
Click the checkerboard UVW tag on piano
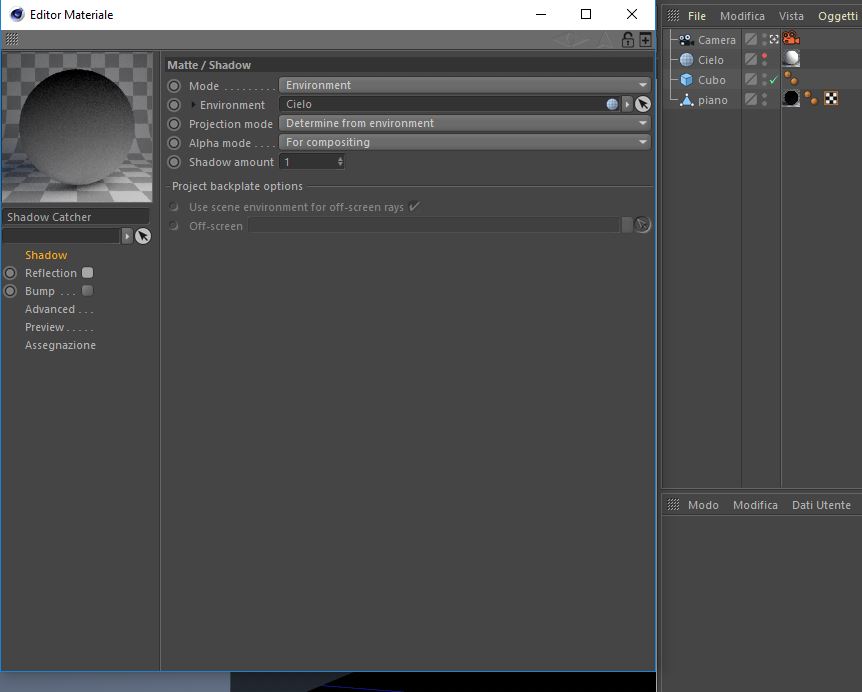[x=831, y=98]
